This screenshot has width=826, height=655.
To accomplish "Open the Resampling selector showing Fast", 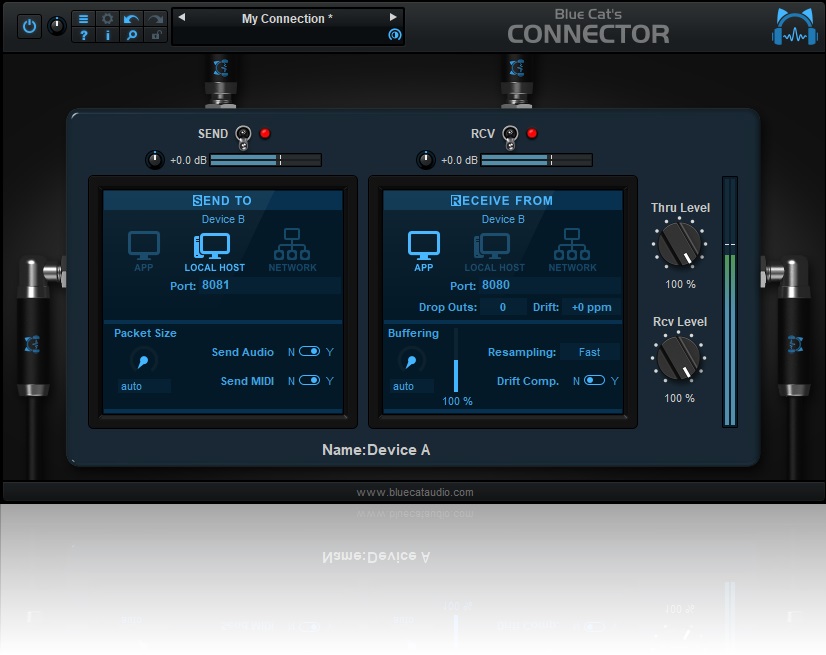I will click(x=589, y=352).
